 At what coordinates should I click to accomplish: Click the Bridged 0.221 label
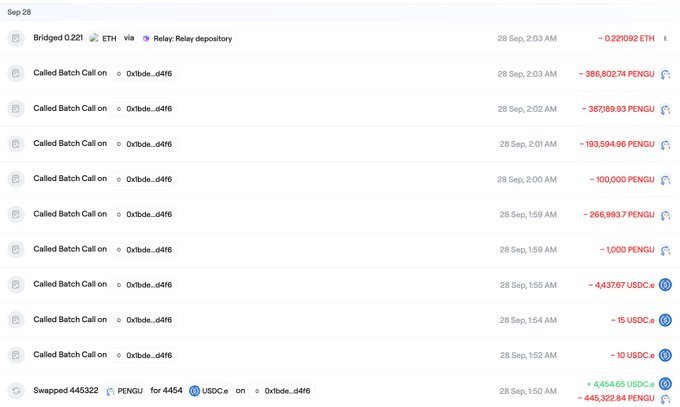point(58,38)
